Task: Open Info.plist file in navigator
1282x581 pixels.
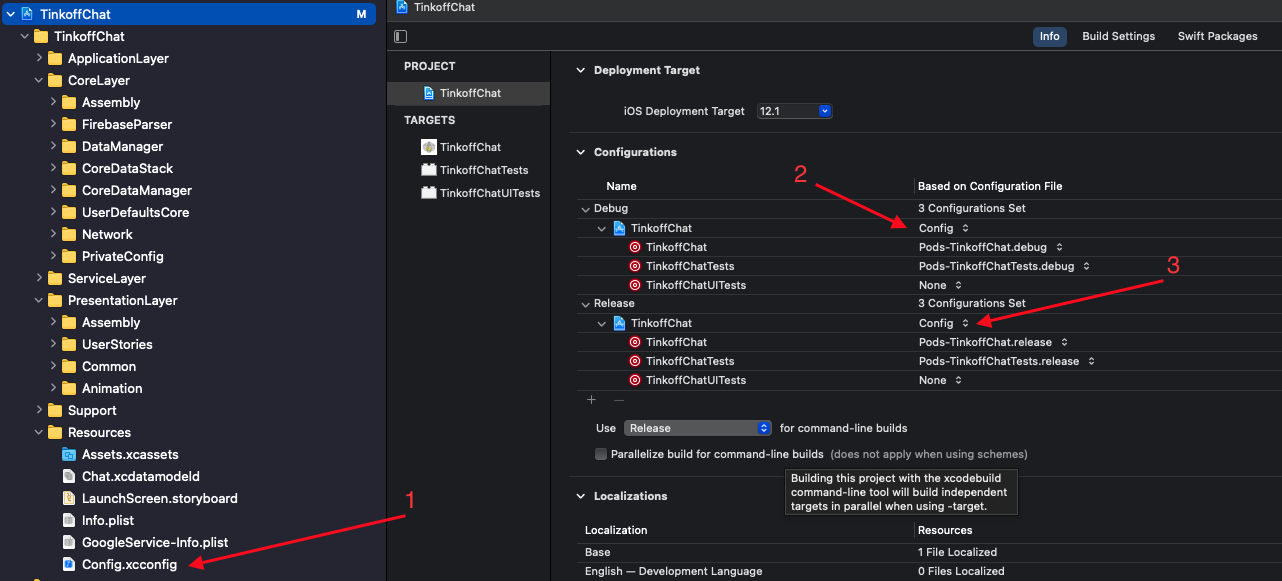Action: tap(107, 520)
